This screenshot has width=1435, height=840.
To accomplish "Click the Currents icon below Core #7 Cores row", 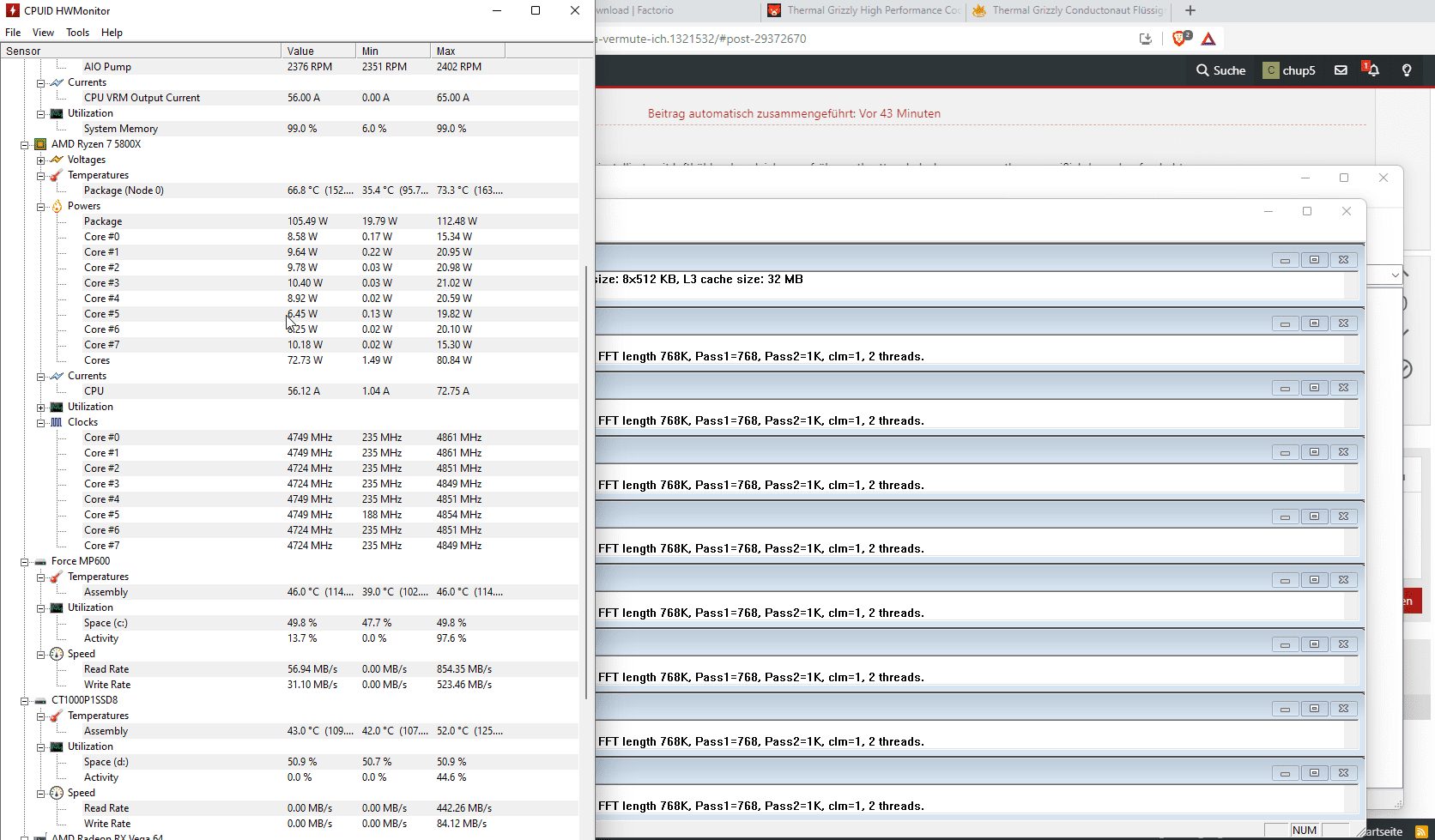I will 57,376.
